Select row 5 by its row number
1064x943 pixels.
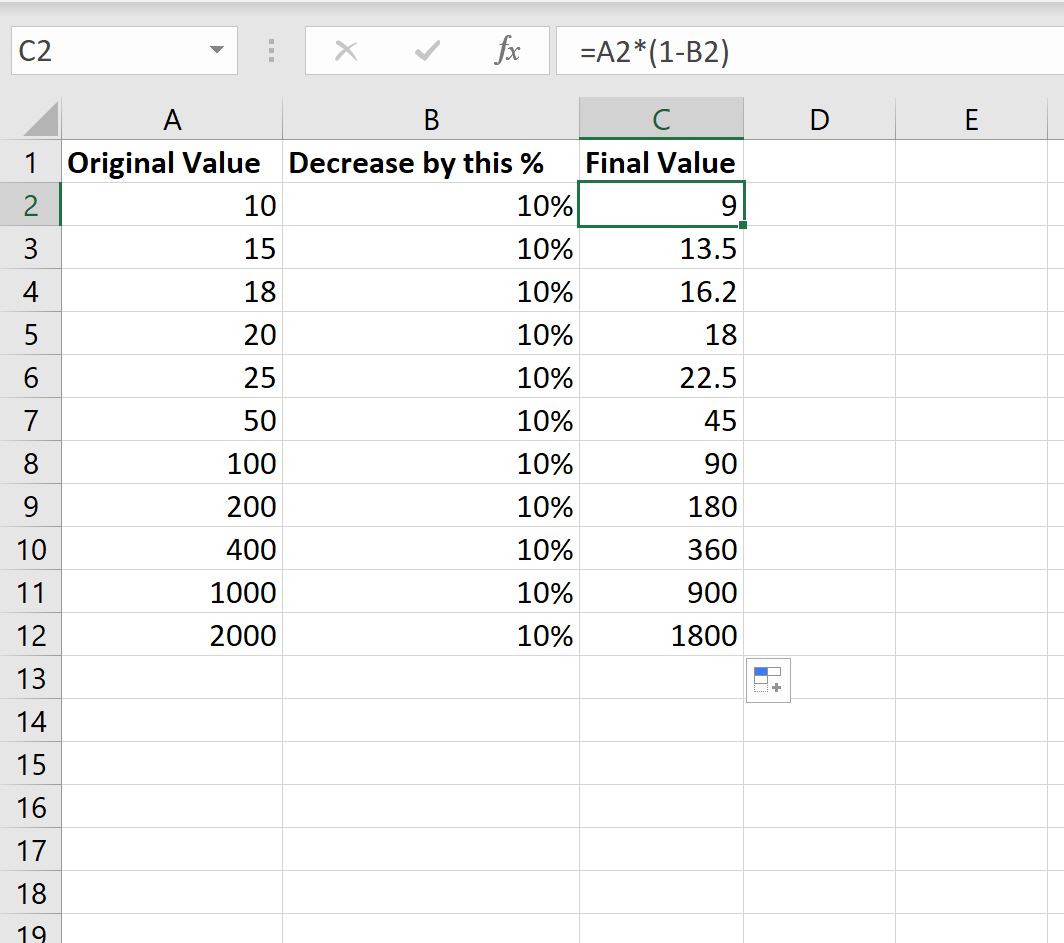[31, 334]
